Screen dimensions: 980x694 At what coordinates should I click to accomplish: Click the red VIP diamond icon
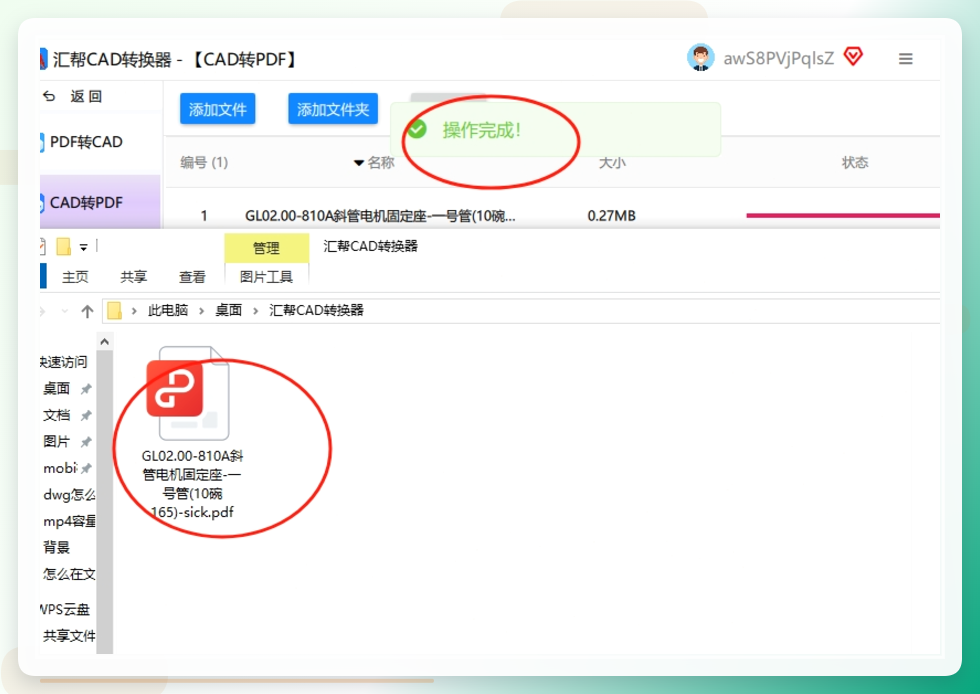[853, 57]
